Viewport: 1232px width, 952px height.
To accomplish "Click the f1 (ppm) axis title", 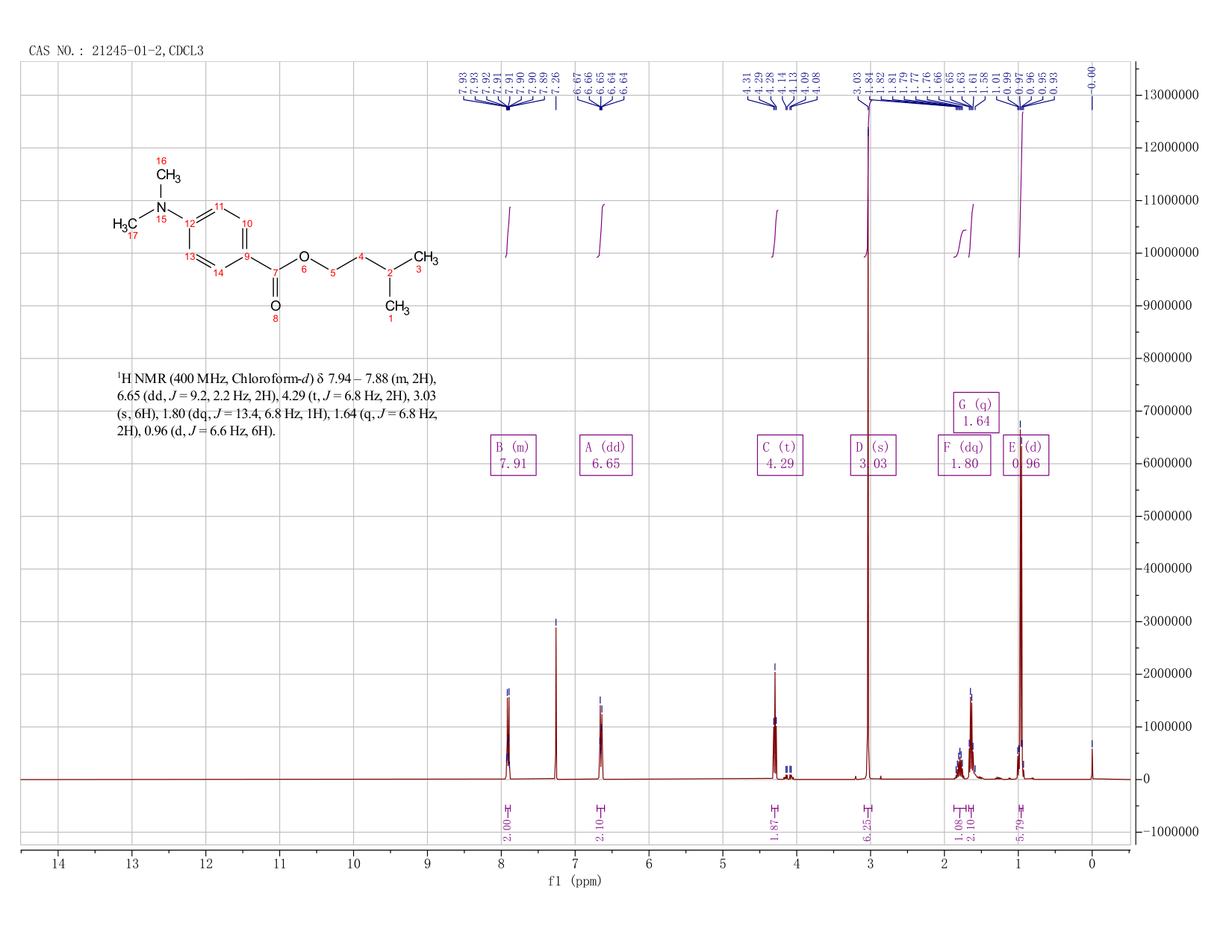I will coord(575,881).
